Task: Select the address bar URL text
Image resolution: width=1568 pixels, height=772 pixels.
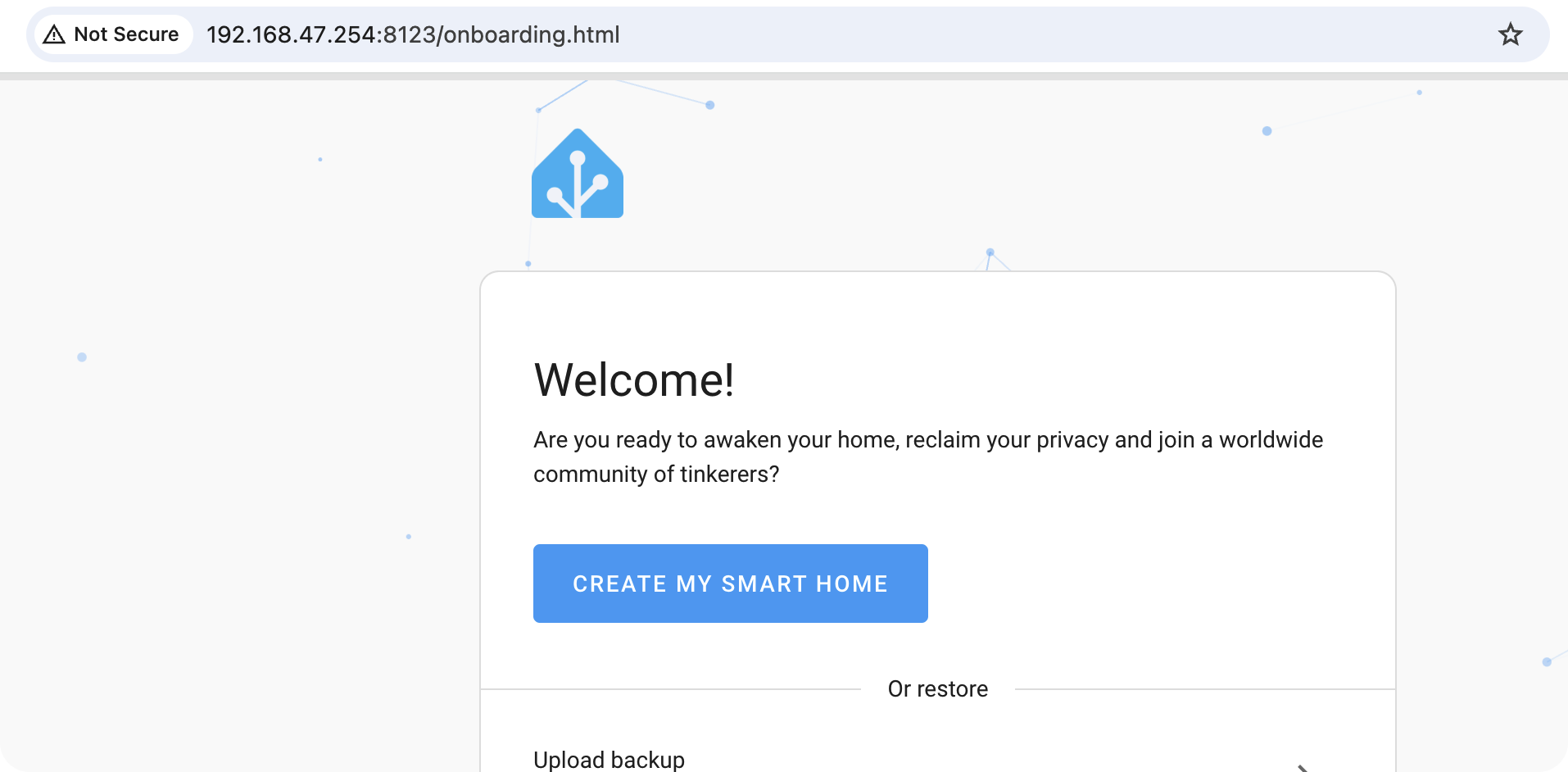Action: pos(413,34)
